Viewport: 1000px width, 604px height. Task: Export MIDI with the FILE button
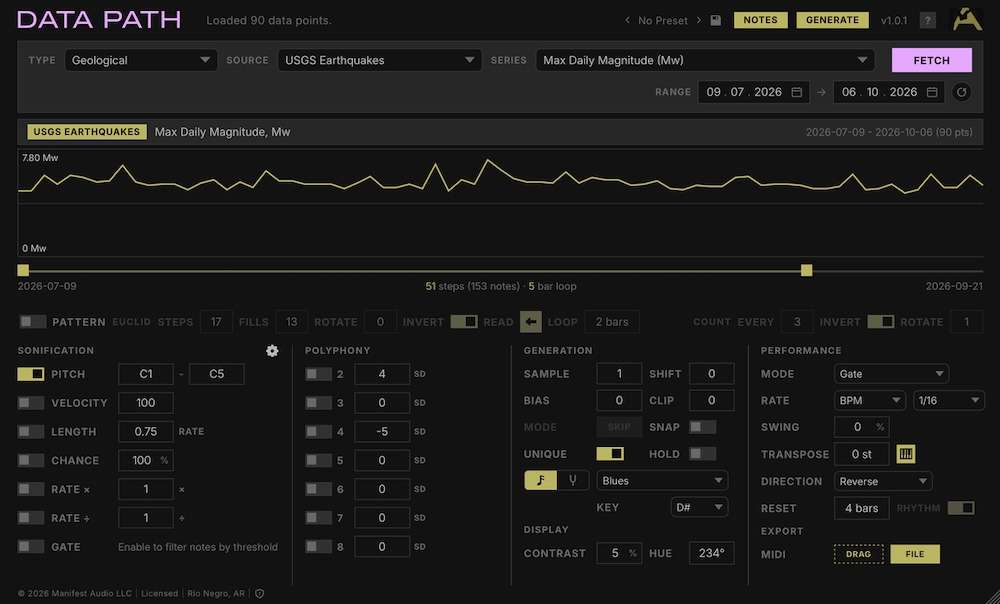click(915, 554)
